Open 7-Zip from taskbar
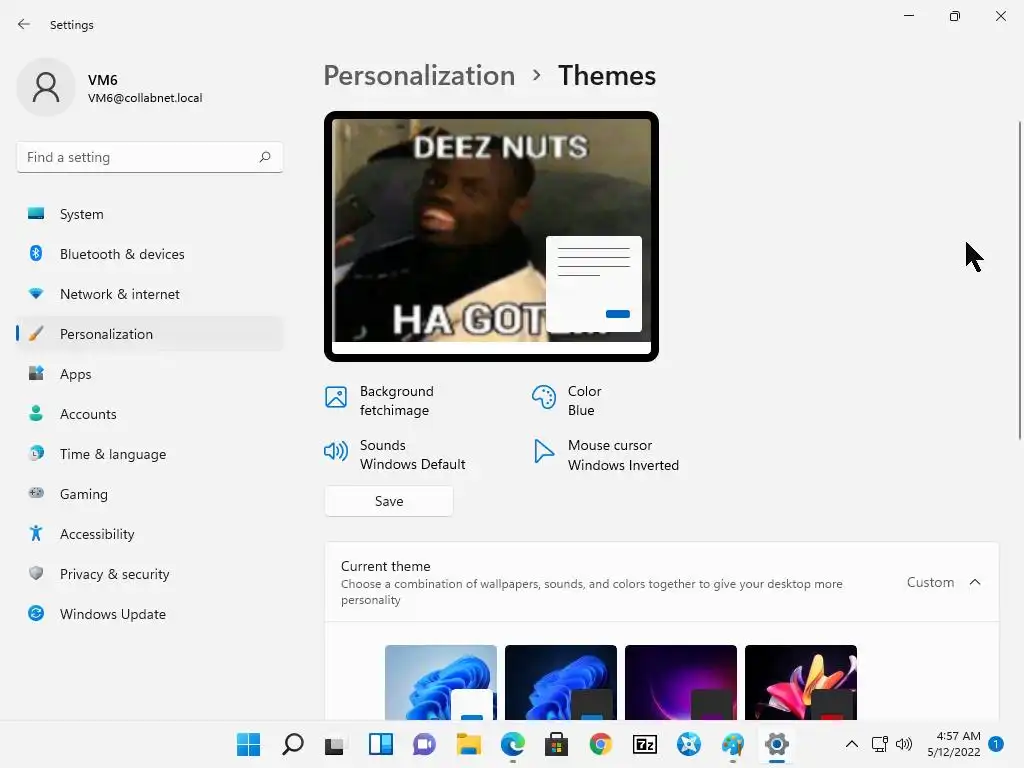 click(x=645, y=744)
